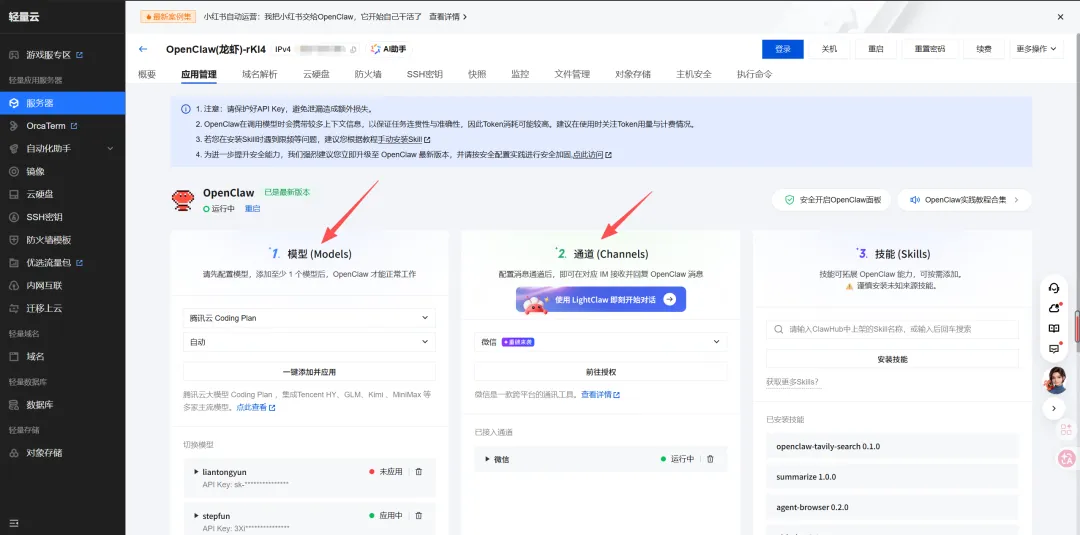
Task: Click the SSH密钥 sidebar icon
Action: tap(14, 217)
